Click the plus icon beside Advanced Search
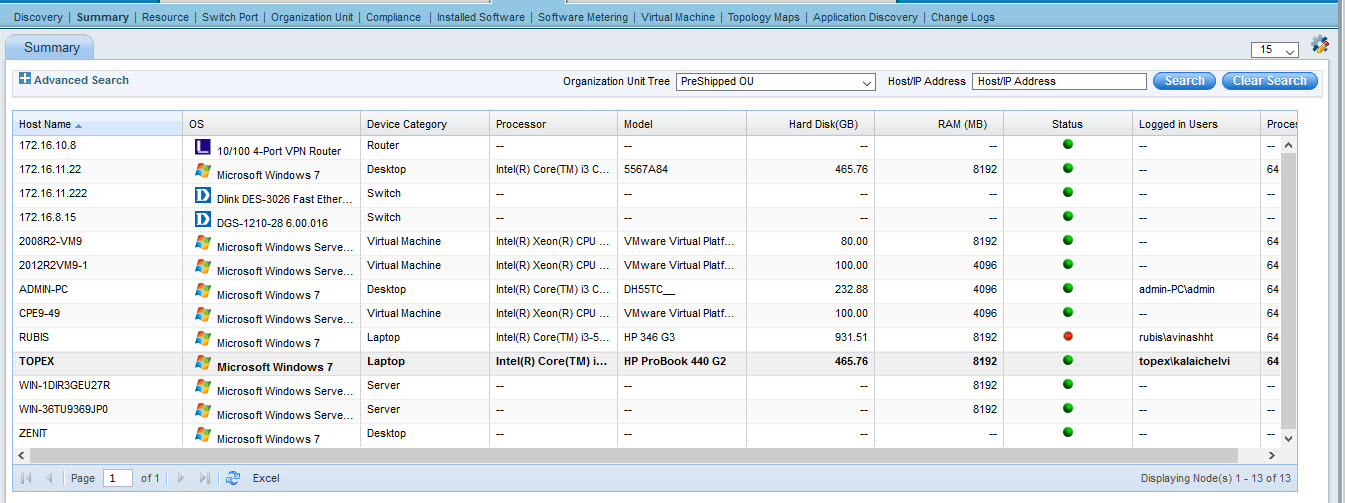This screenshot has width=1345, height=503. click(x=25, y=79)
